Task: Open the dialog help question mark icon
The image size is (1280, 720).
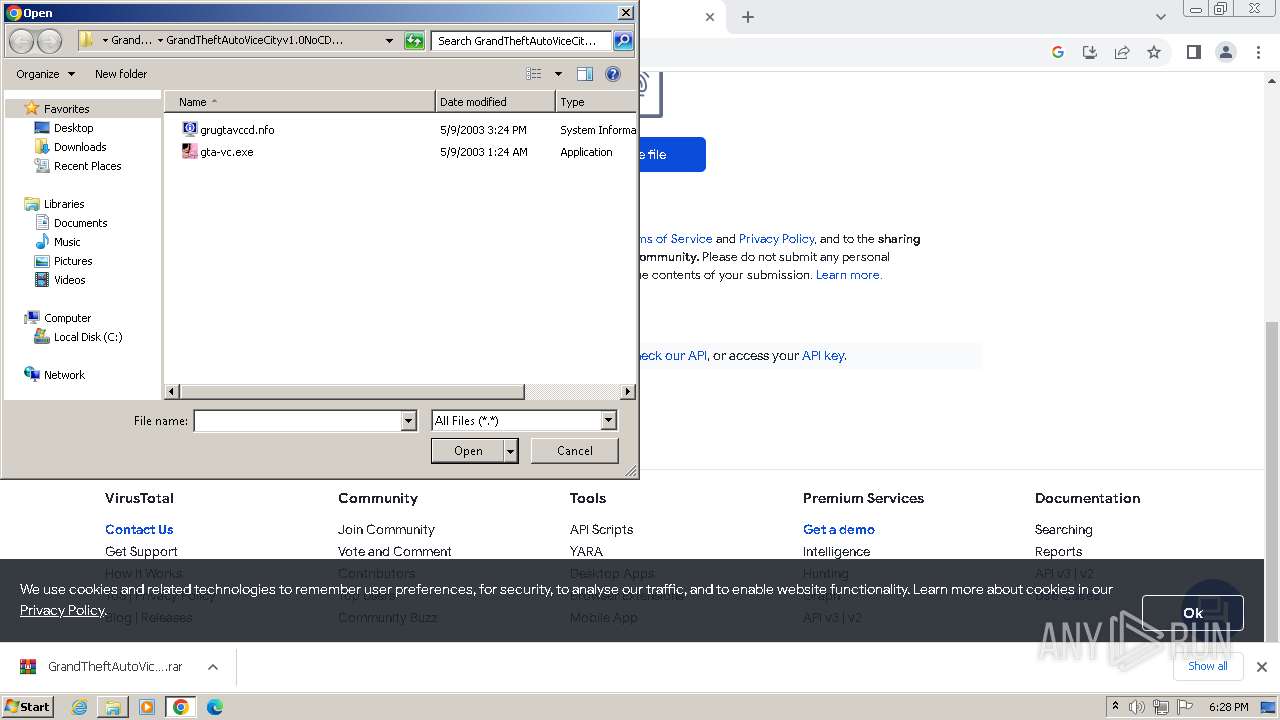Action: [613, 74]
